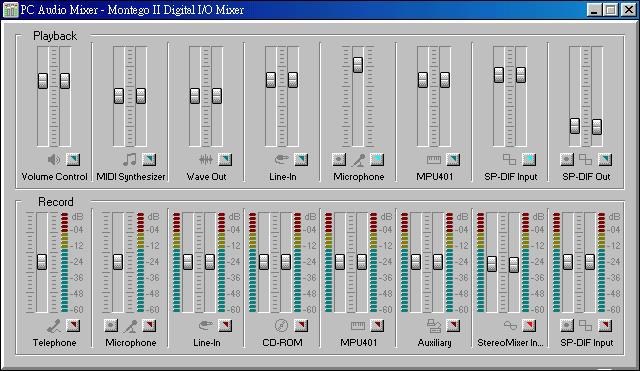Toggle mute for playback MPU401
This screenshot has height=371, width=640.
(453, 160)
